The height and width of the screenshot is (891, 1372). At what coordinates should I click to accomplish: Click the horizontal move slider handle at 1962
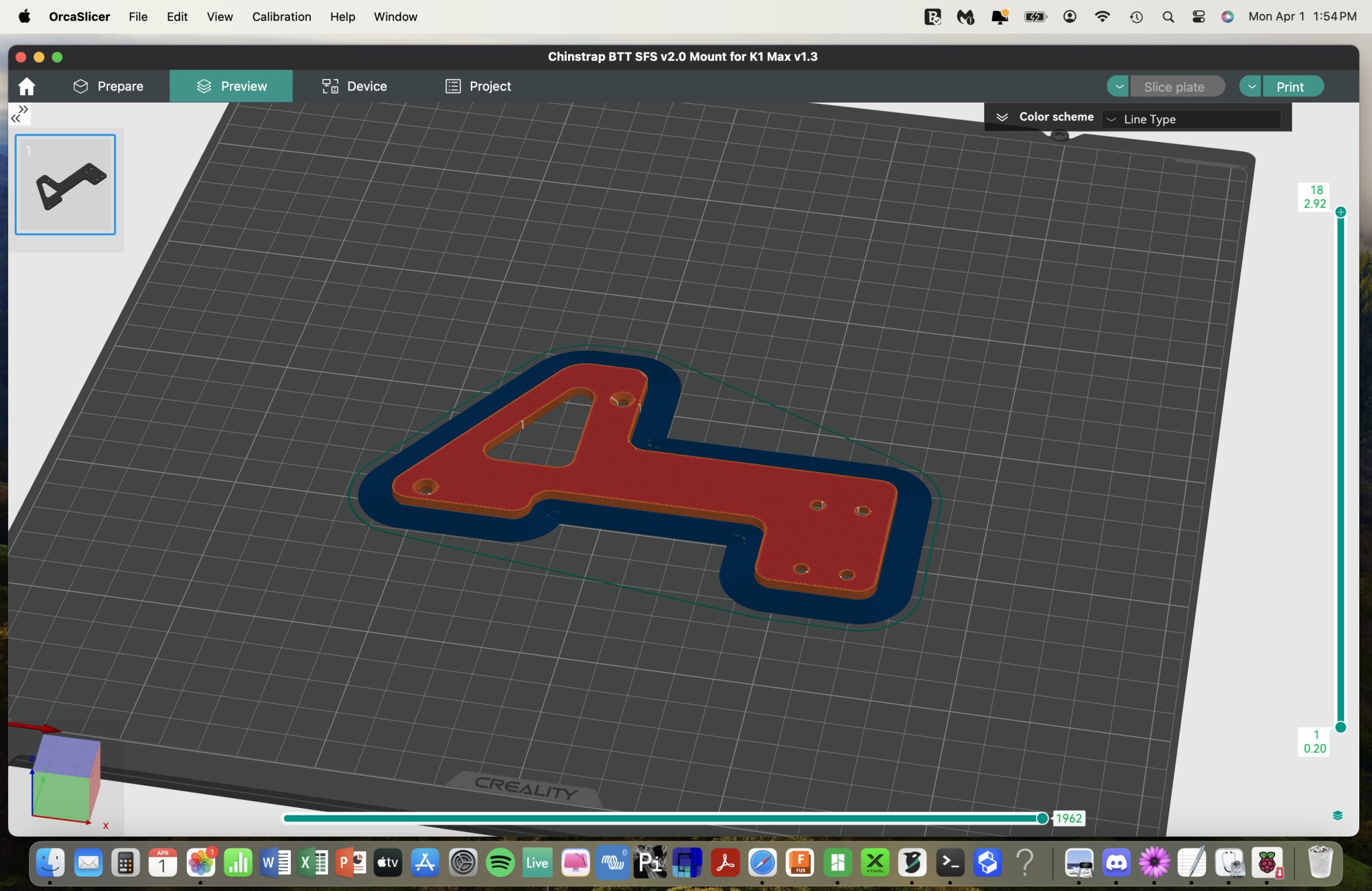point(1042,818)
